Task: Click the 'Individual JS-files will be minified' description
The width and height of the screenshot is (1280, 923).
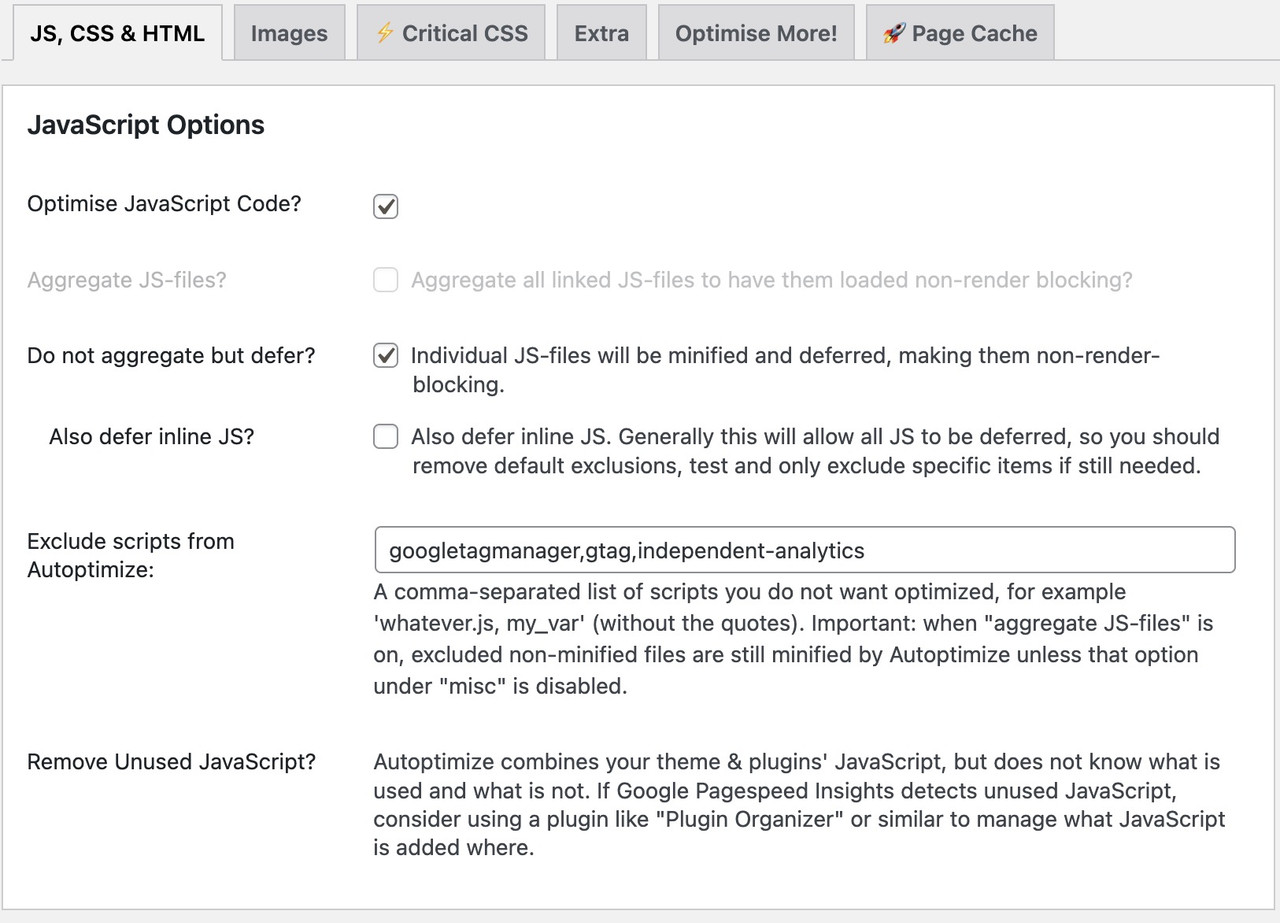Action: (786, 370)
